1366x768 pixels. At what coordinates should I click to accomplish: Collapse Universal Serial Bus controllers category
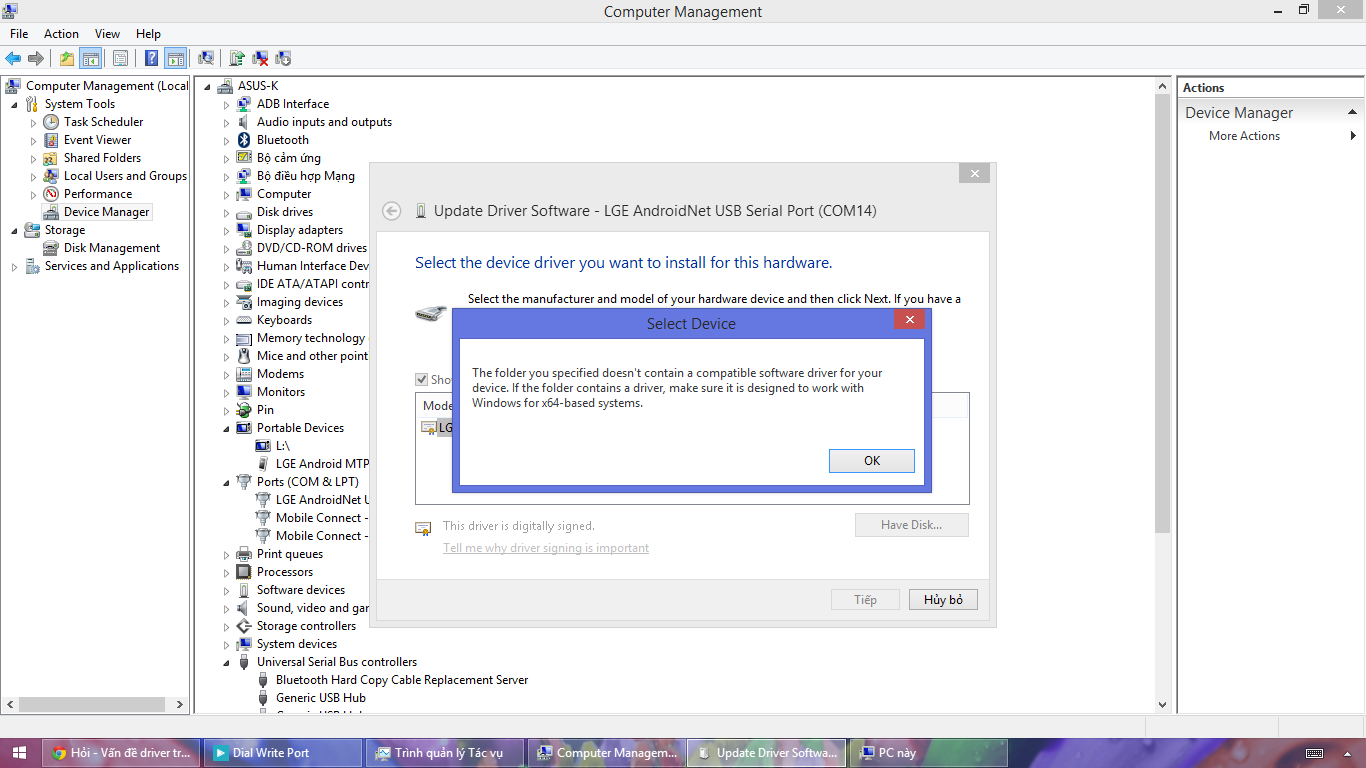226,662
